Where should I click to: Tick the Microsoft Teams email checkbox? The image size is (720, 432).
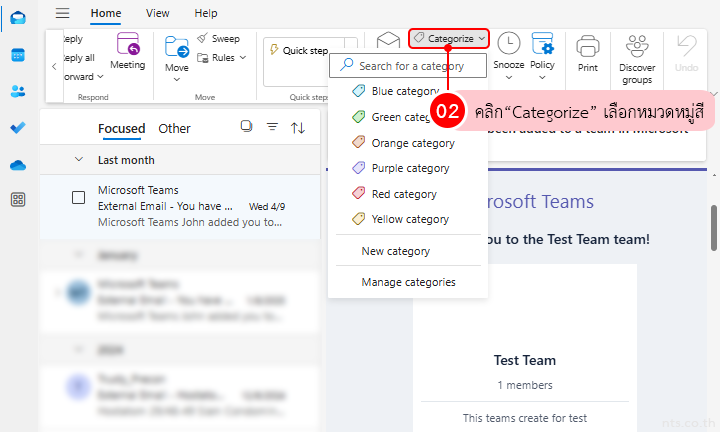78,197
